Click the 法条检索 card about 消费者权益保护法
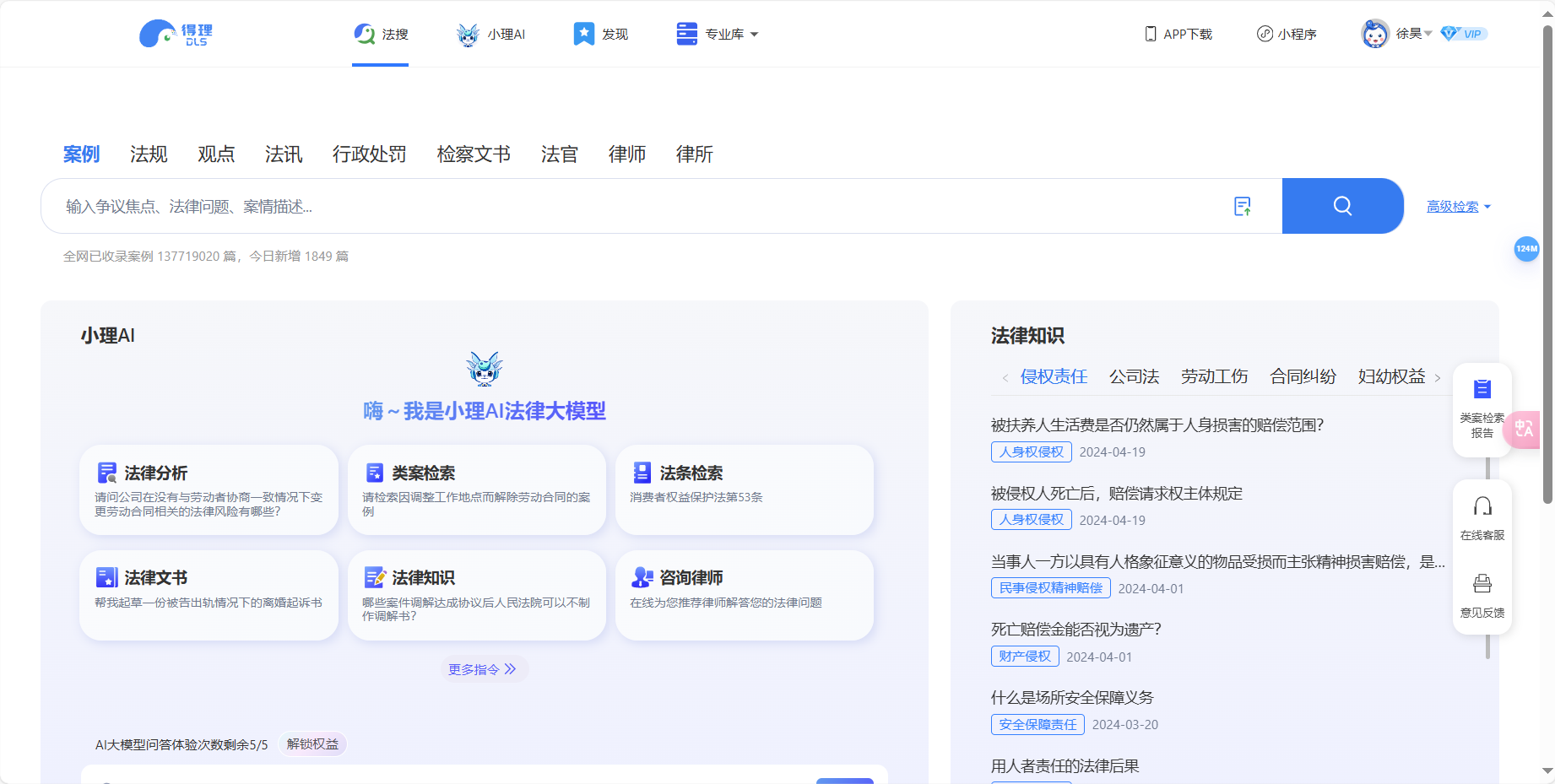This screenshot has height=784, width=1555. [744, 489]
